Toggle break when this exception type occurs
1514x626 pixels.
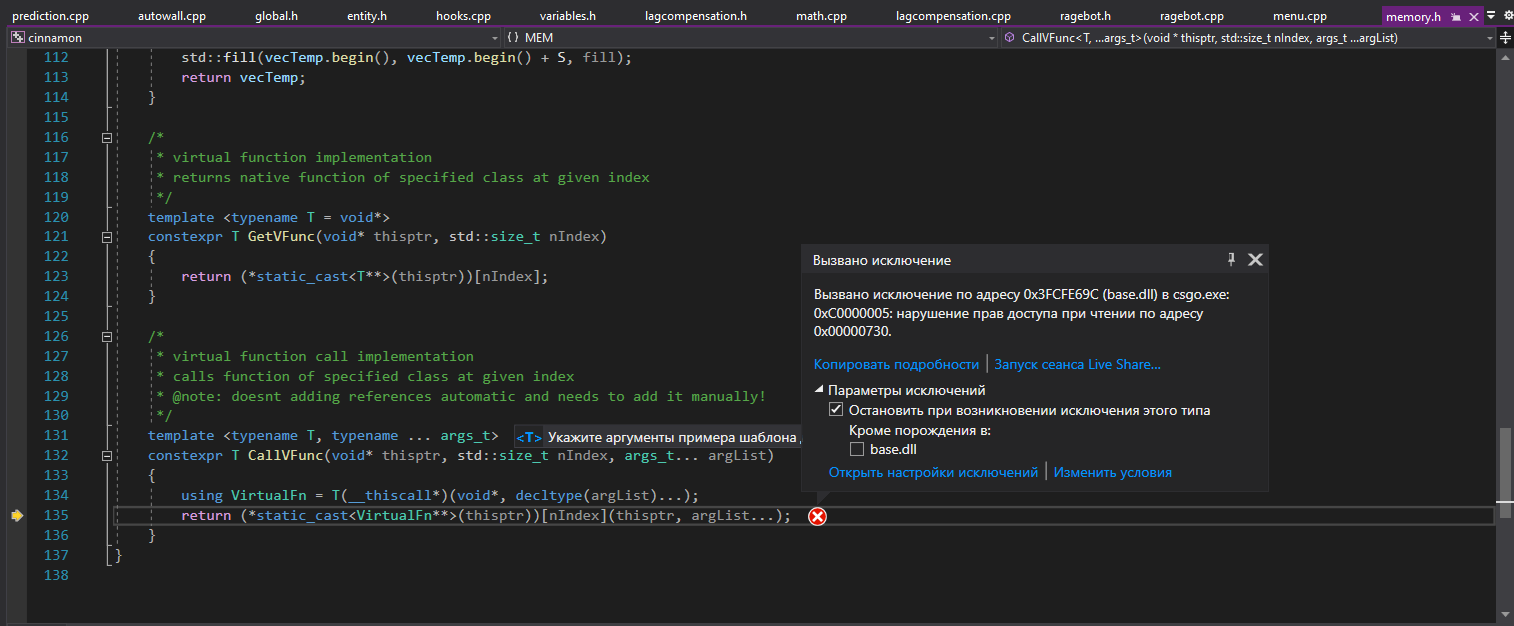pos(836,410)
